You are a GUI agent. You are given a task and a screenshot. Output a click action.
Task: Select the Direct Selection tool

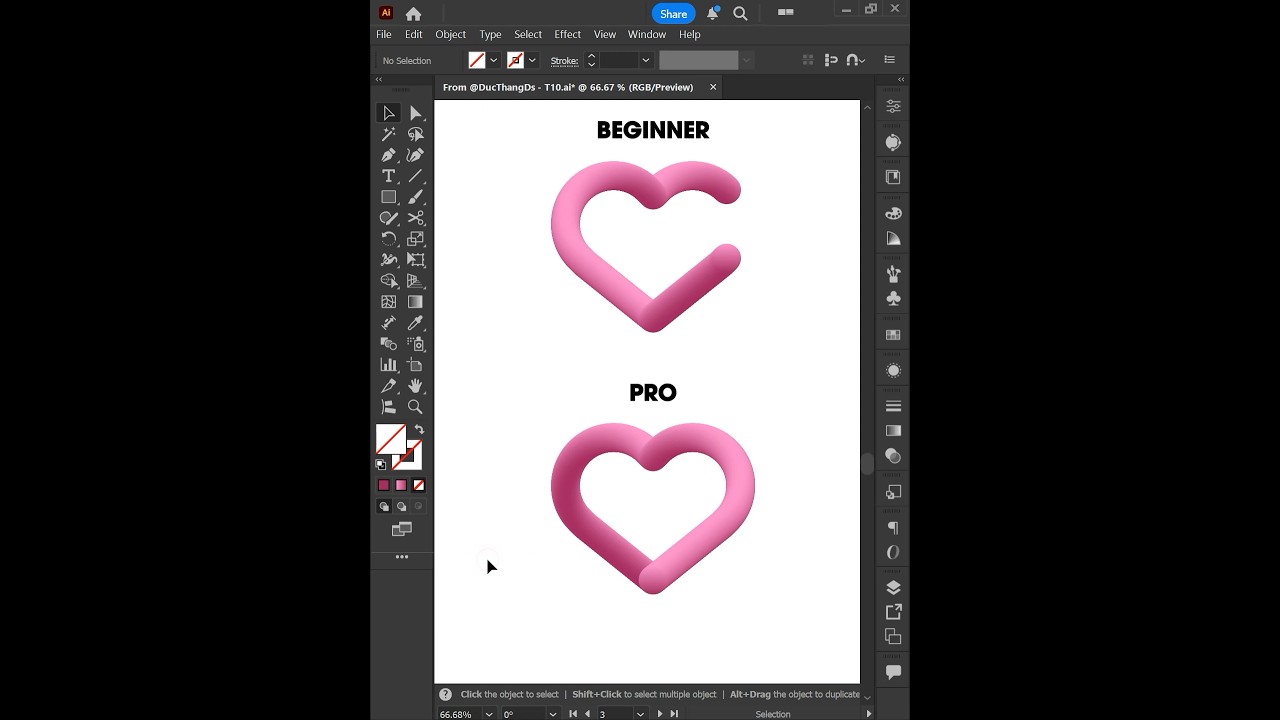point(415,113)
